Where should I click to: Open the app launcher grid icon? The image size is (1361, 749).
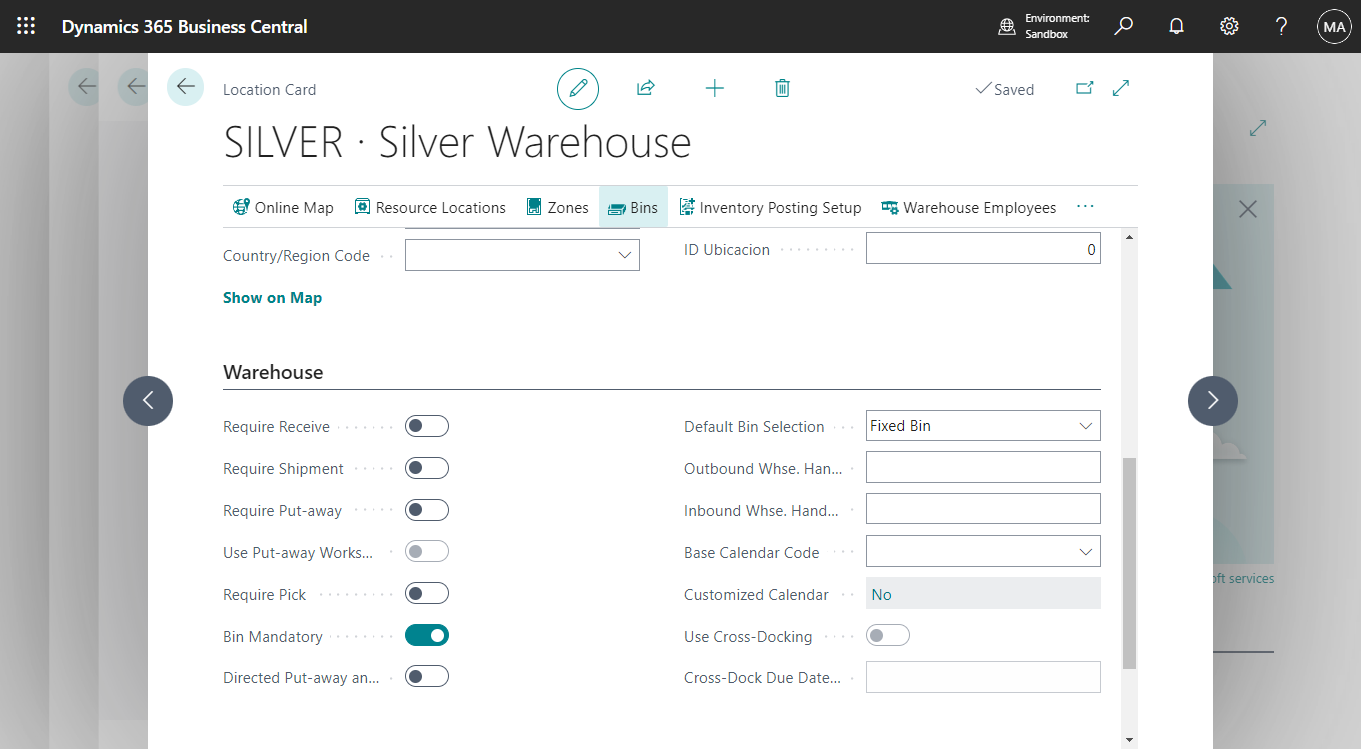pos(26,27)
